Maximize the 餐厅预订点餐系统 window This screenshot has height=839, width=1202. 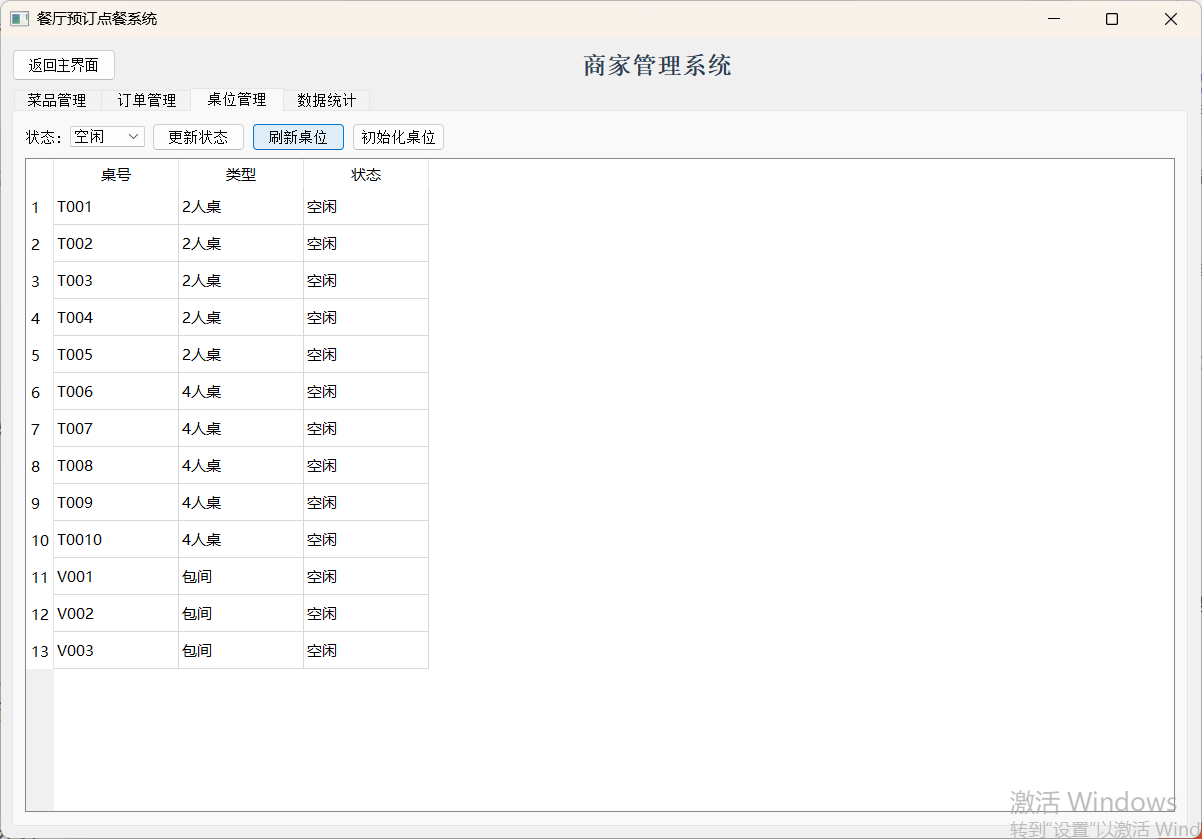point(1112,19)
